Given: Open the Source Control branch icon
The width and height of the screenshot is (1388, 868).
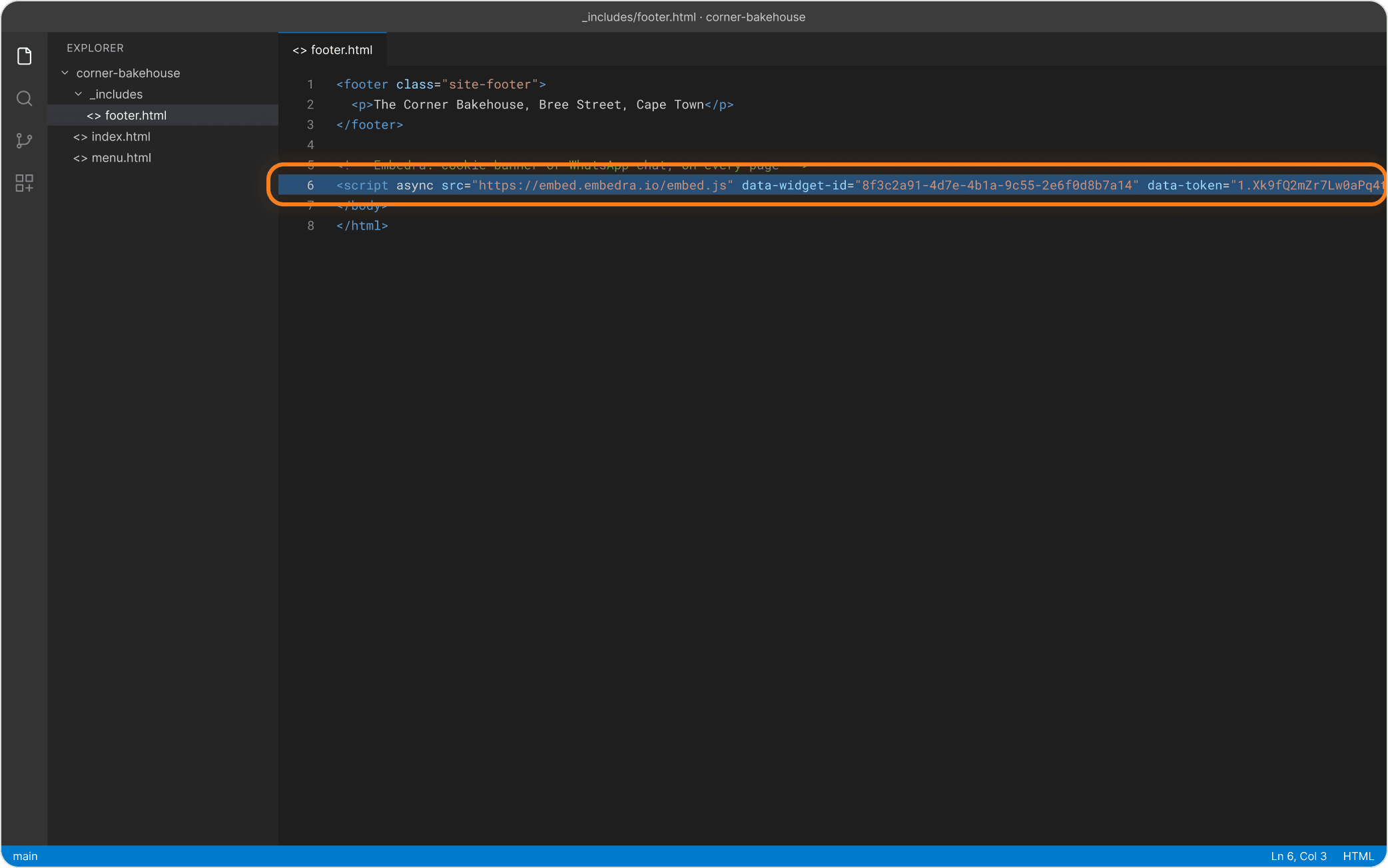Looking at the screenshot, I should [x=25, y=140].
